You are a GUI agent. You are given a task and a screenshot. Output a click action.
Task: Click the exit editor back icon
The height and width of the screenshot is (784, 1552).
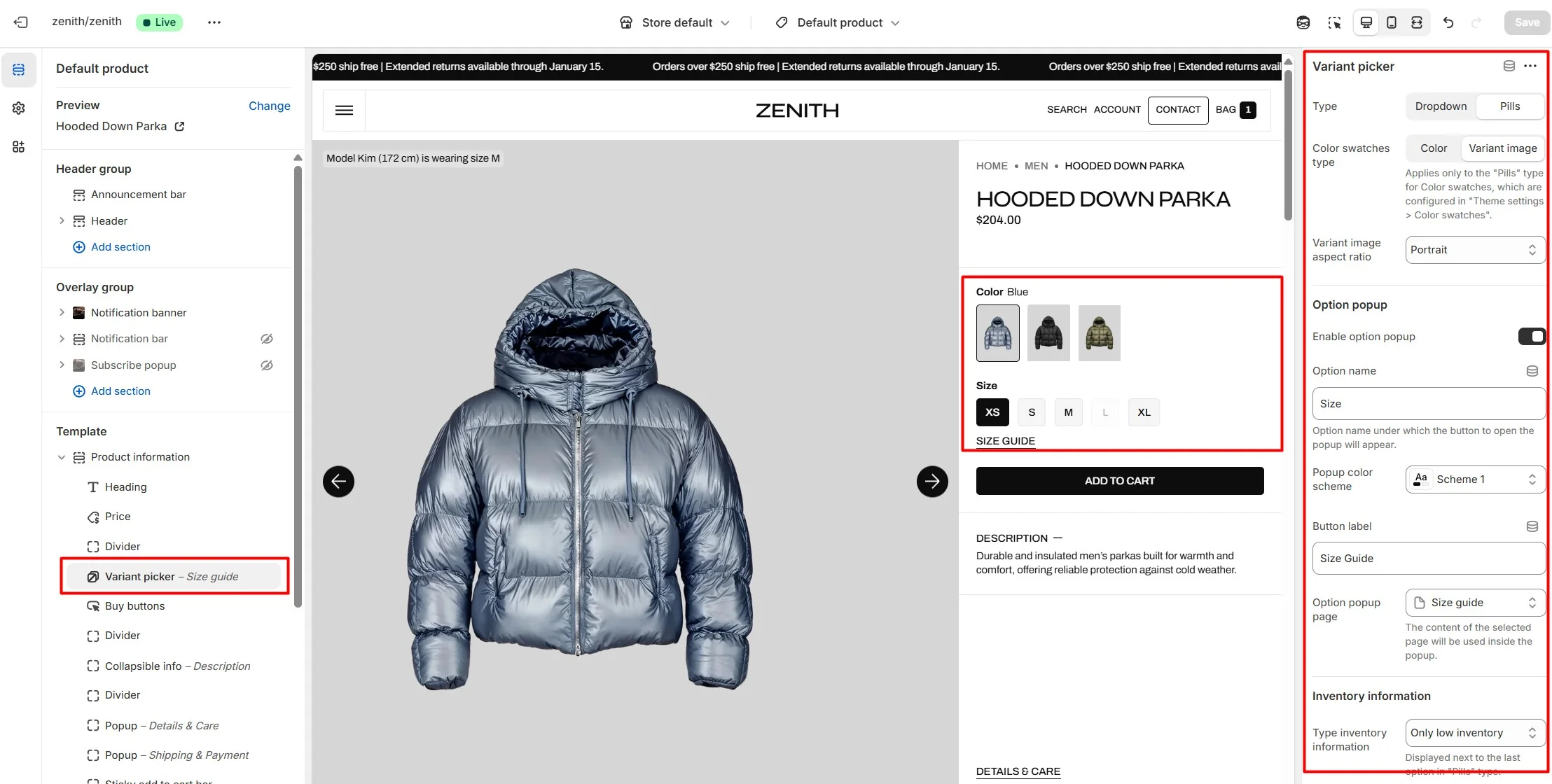21,22
